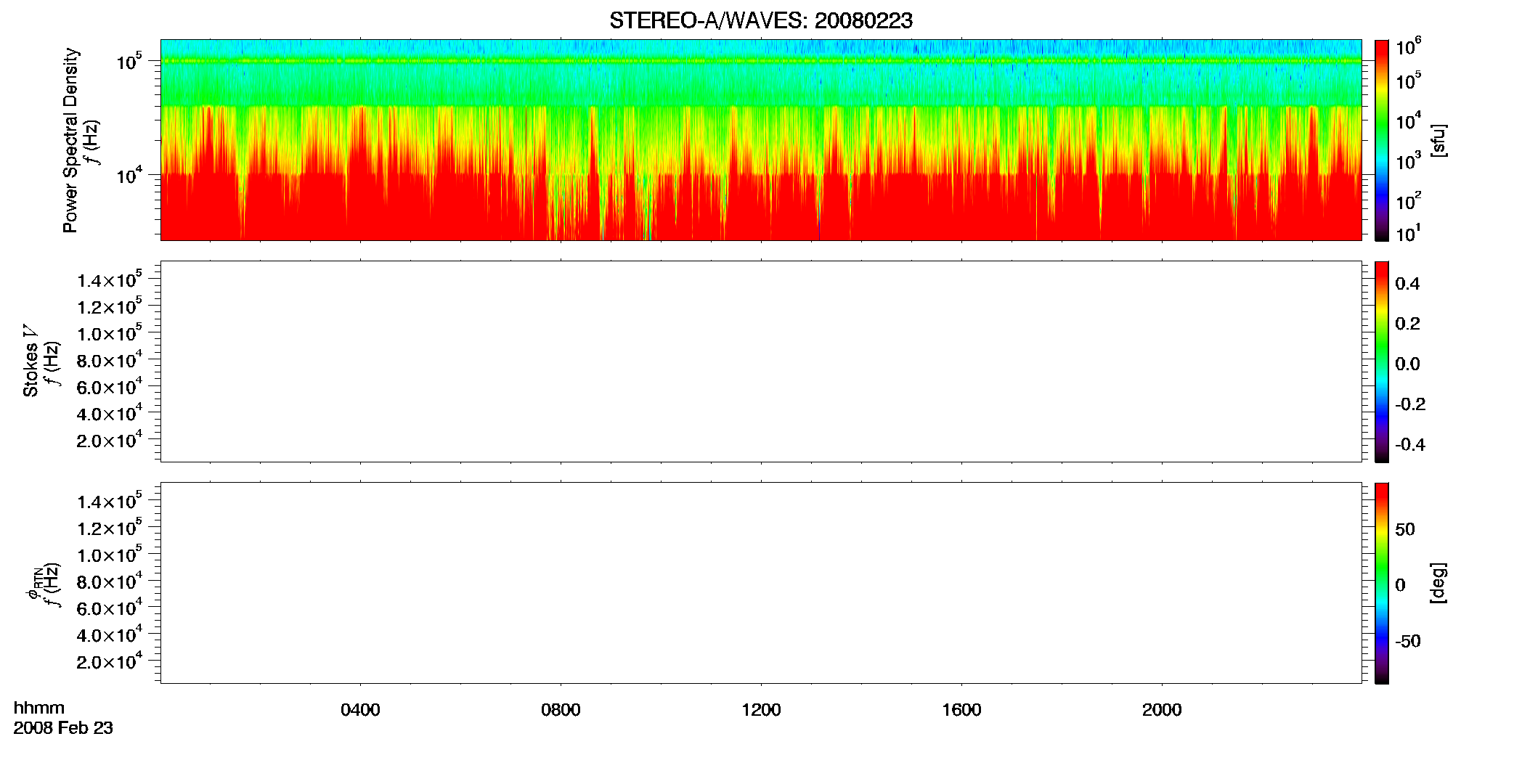Click the empty Stokes V plot panel
Image resolution: width=1522 pixels, height=784 pixels.
pos(761,362)
